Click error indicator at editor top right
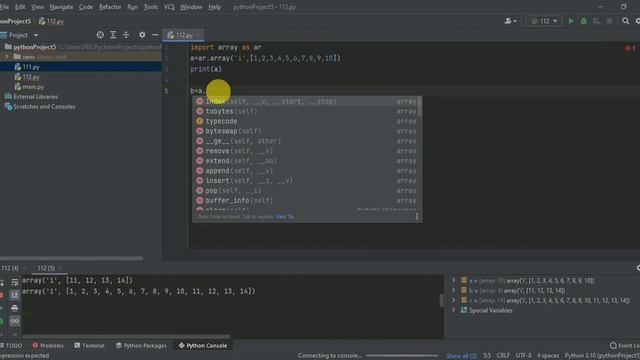Viewport: 640px width, 360px height. click(x=630, y=48)
